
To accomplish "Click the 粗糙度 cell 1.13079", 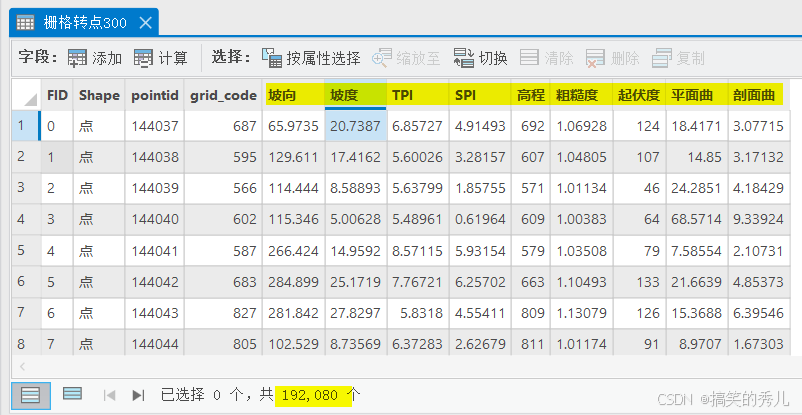I will [582, 313].
